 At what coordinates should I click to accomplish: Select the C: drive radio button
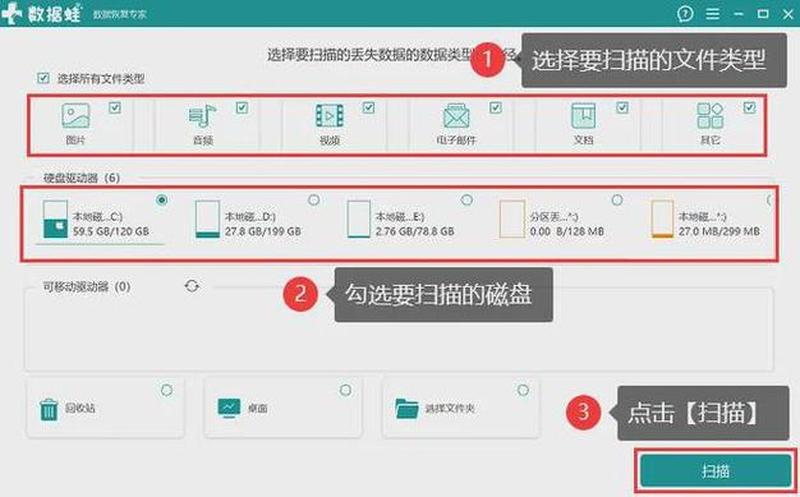tap(162, 200)
